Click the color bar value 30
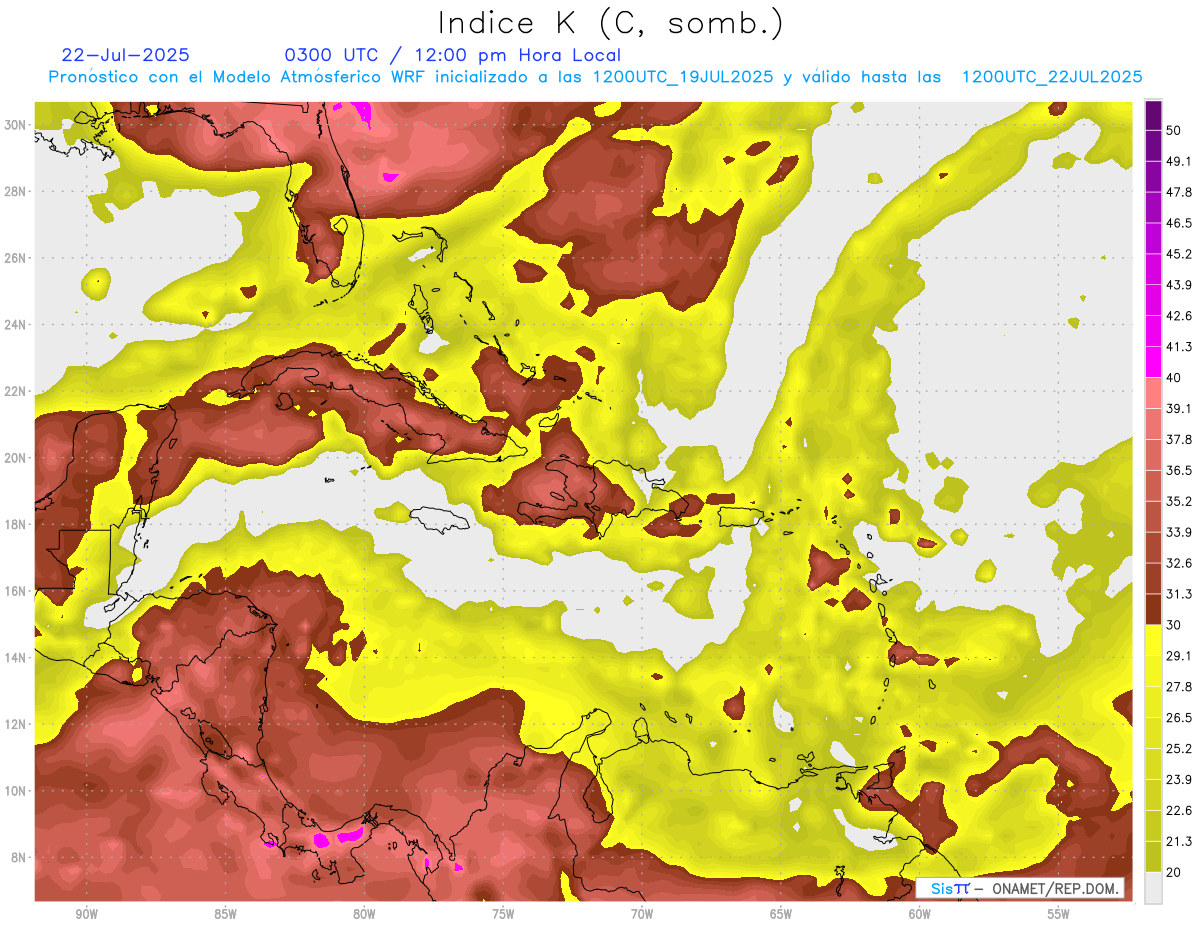The image size is (1200, 927). pos(1174,625)
